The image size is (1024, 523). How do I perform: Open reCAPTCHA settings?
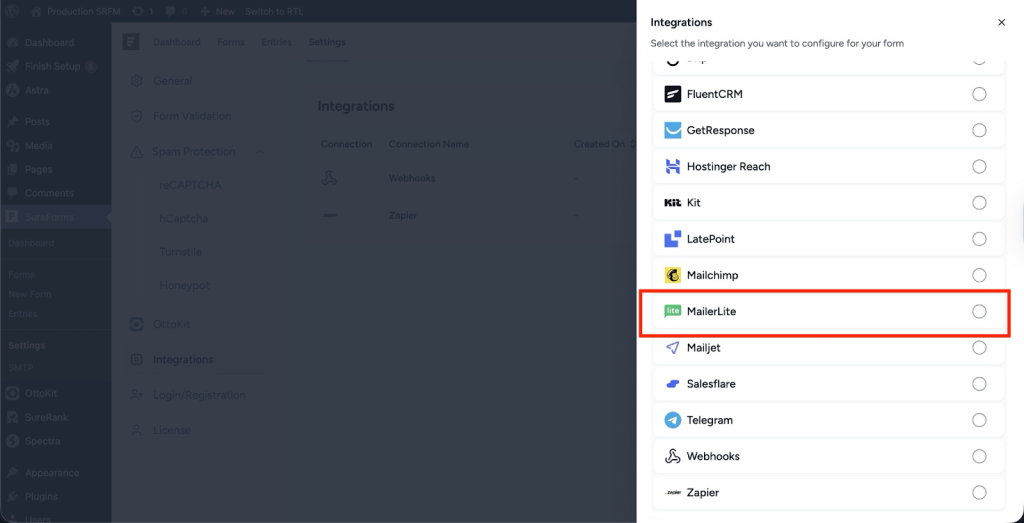pyautogui.click(x=191, y=185)
